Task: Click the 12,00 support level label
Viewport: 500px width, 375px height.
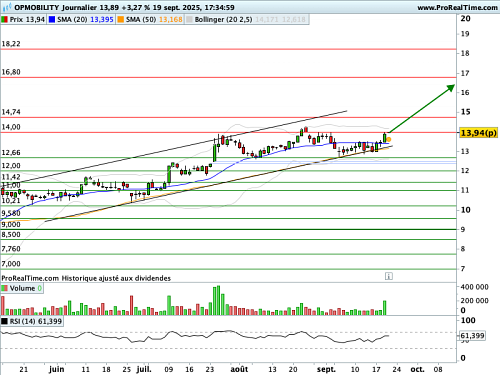Action: click(11, 166)
